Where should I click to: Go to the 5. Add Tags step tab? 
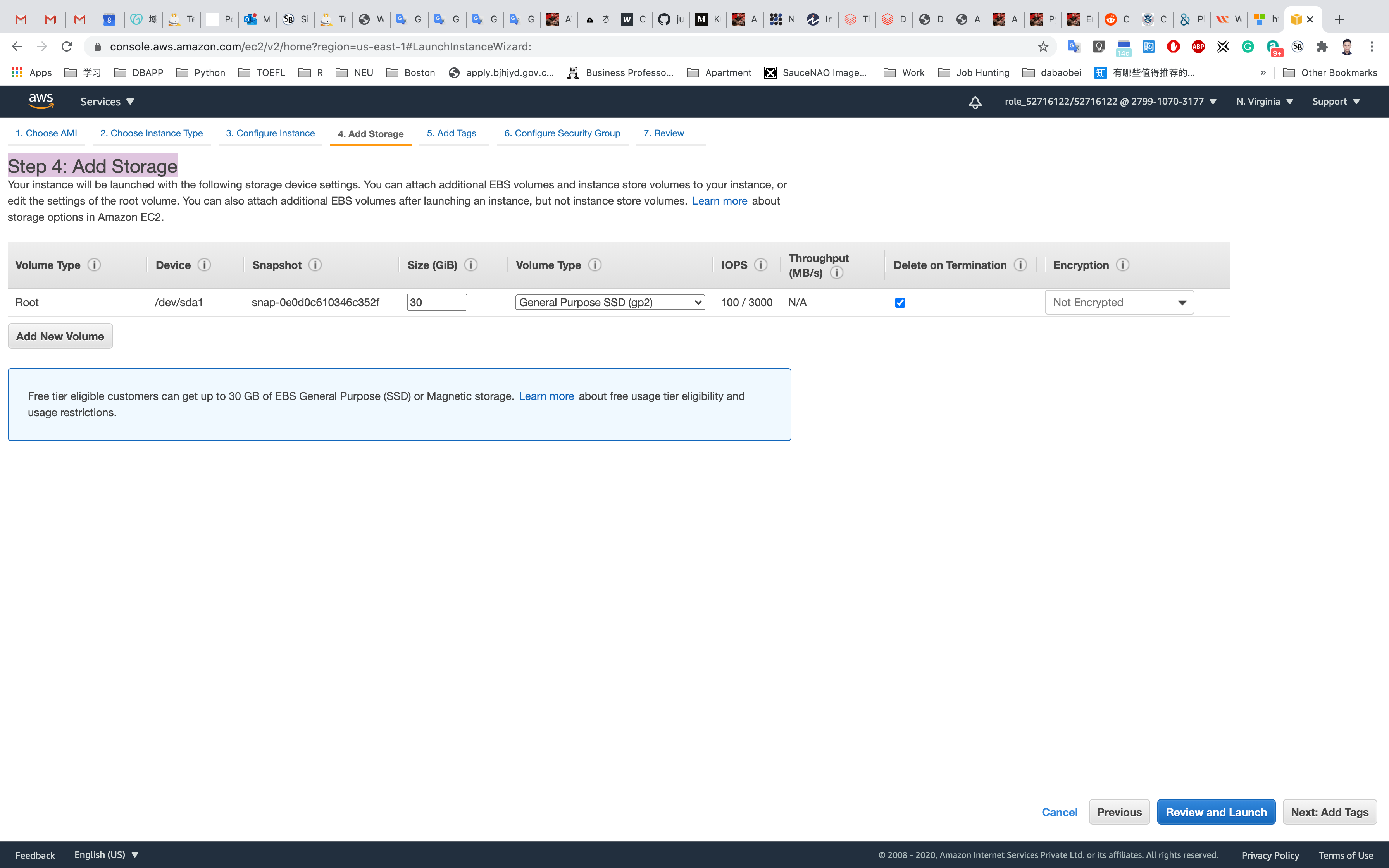pos(451,133)
